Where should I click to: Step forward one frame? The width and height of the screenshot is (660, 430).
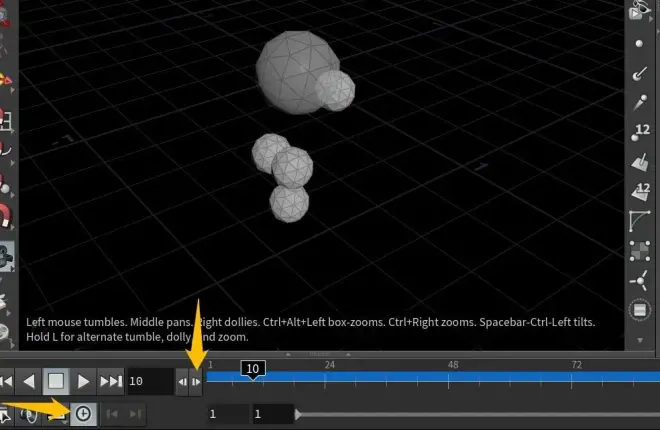click(196, 382)
